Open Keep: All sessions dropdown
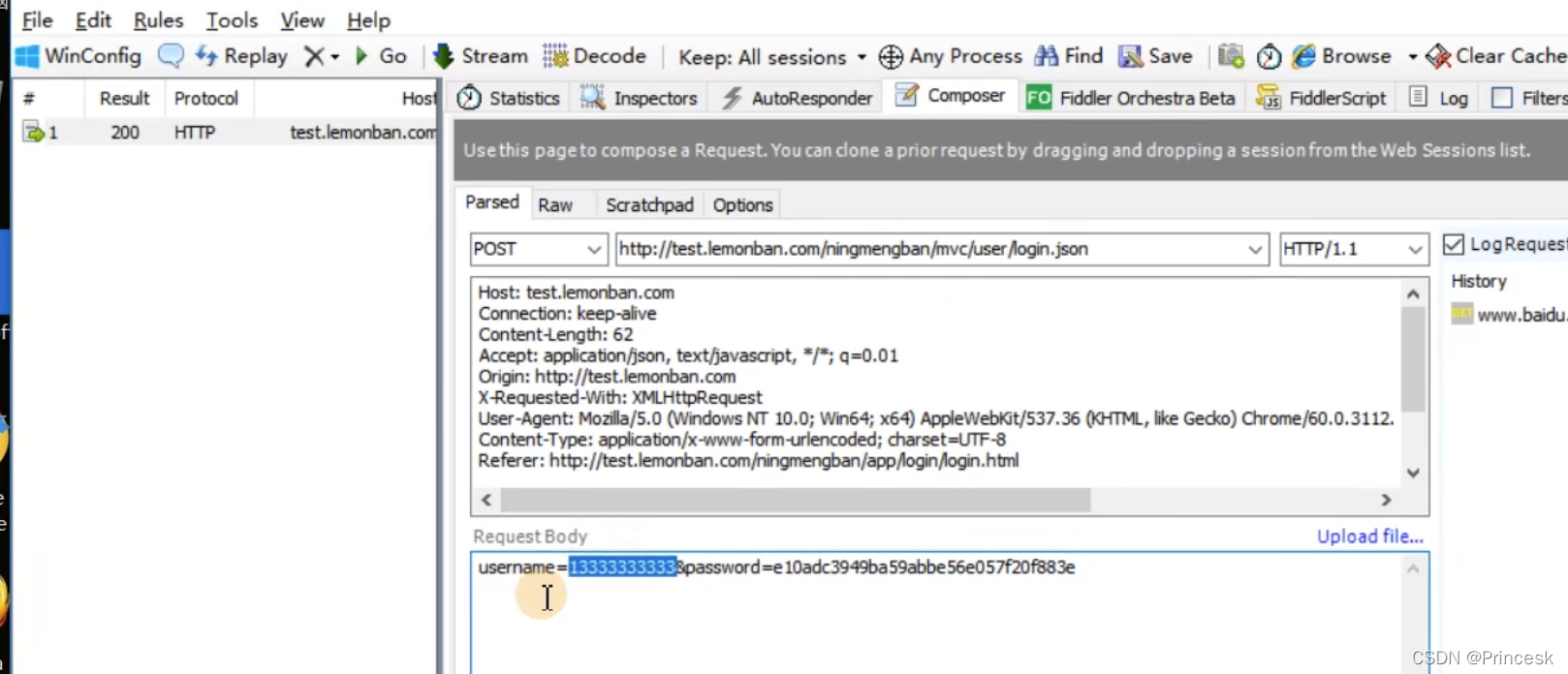This screenshot has height=674, width=1568. pyautogui.click(x=772, y=57)
